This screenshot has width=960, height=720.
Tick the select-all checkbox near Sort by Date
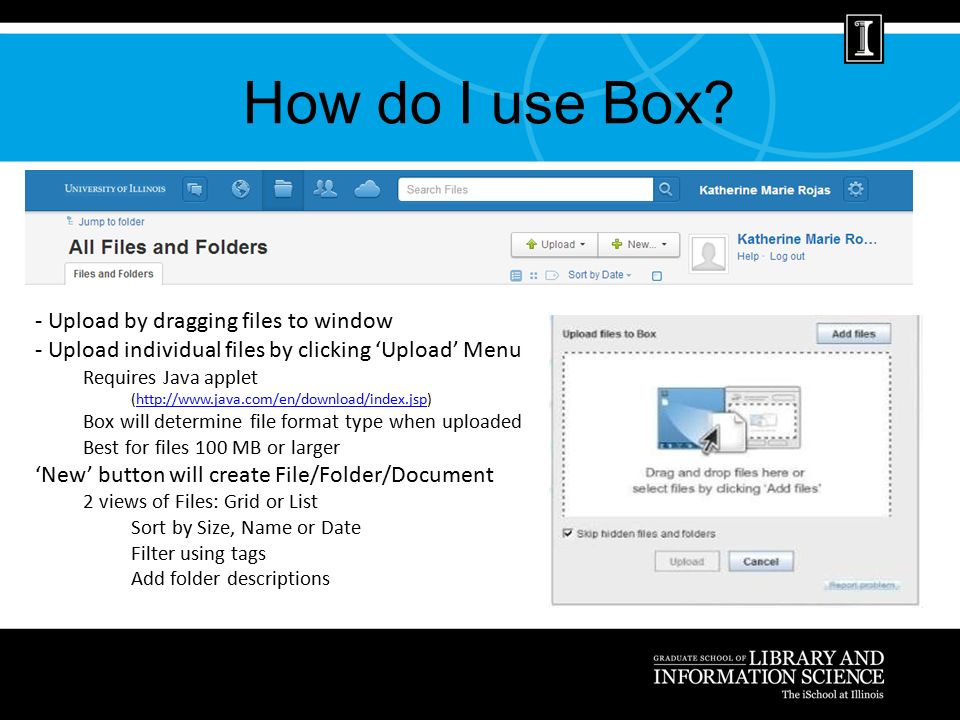657,276
